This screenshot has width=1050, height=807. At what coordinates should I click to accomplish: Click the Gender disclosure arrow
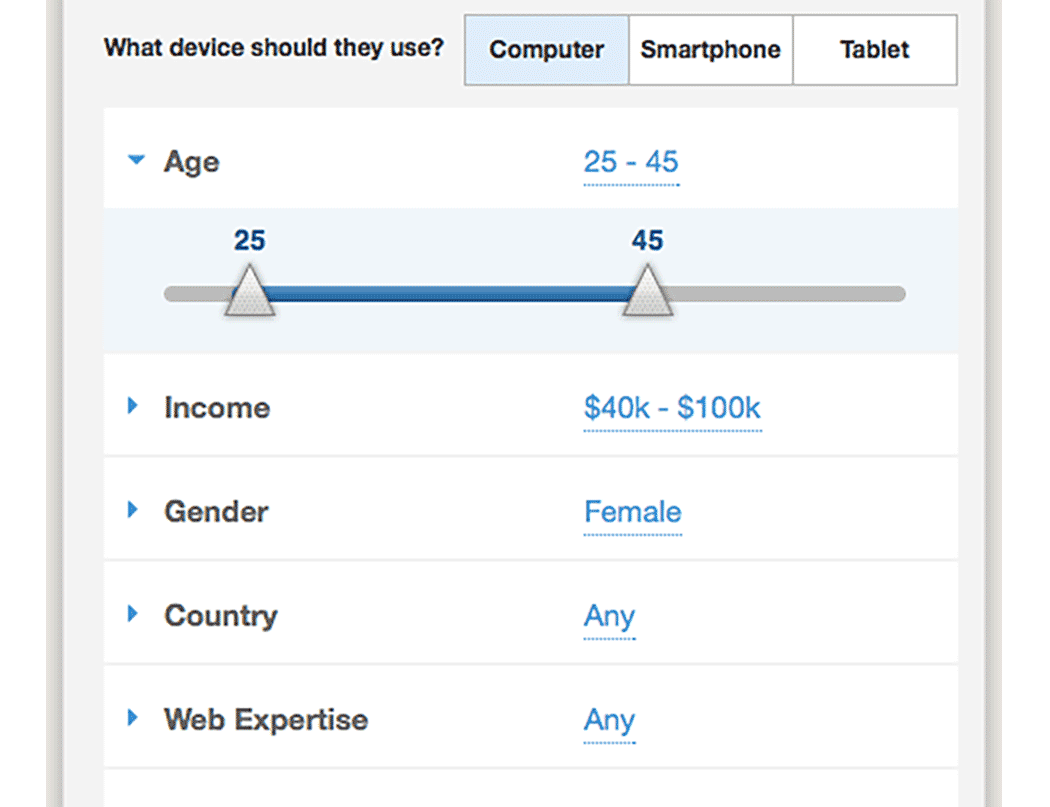pyautogui.click(x=134, y=510)
